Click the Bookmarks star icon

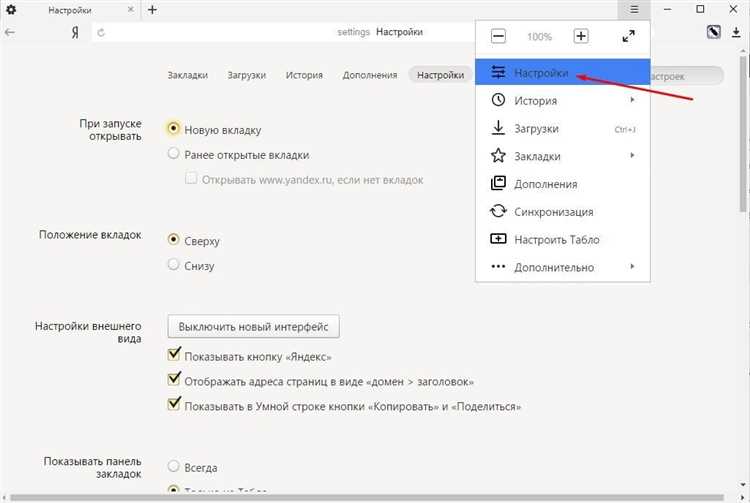498,155
